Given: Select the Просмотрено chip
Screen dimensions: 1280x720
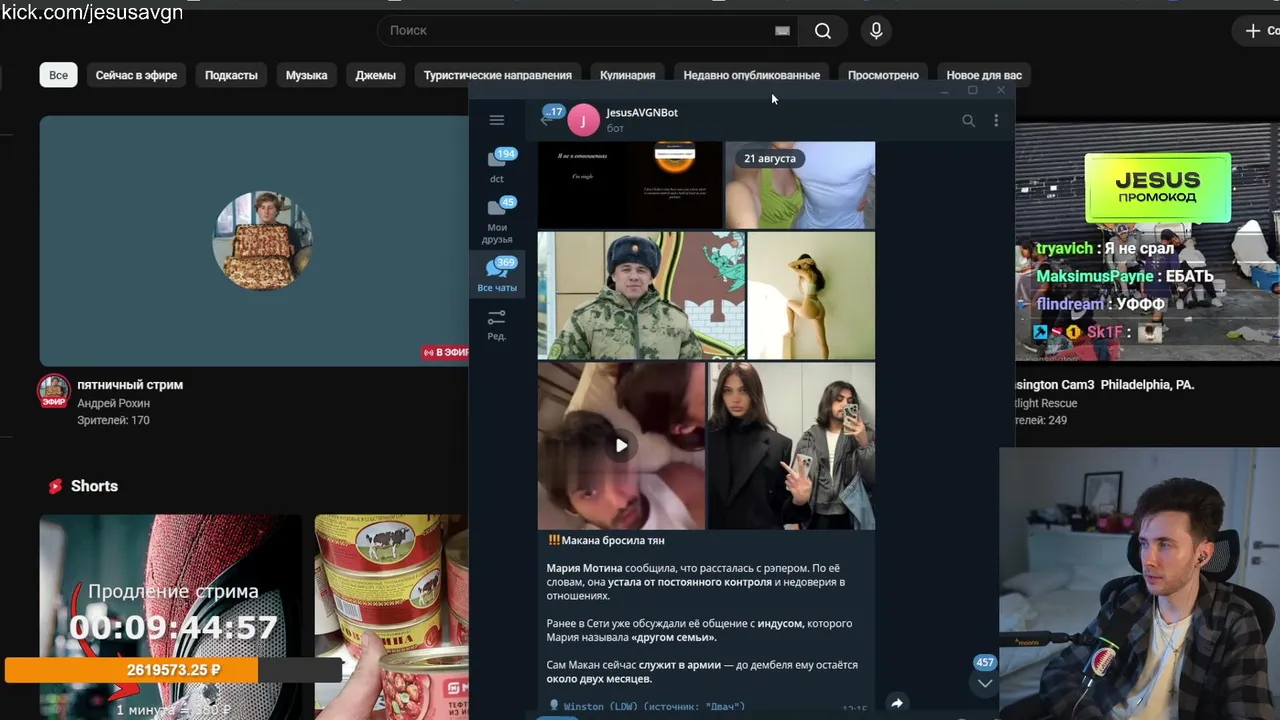Looking at the screenshot, I should click(x=883, y=75).
